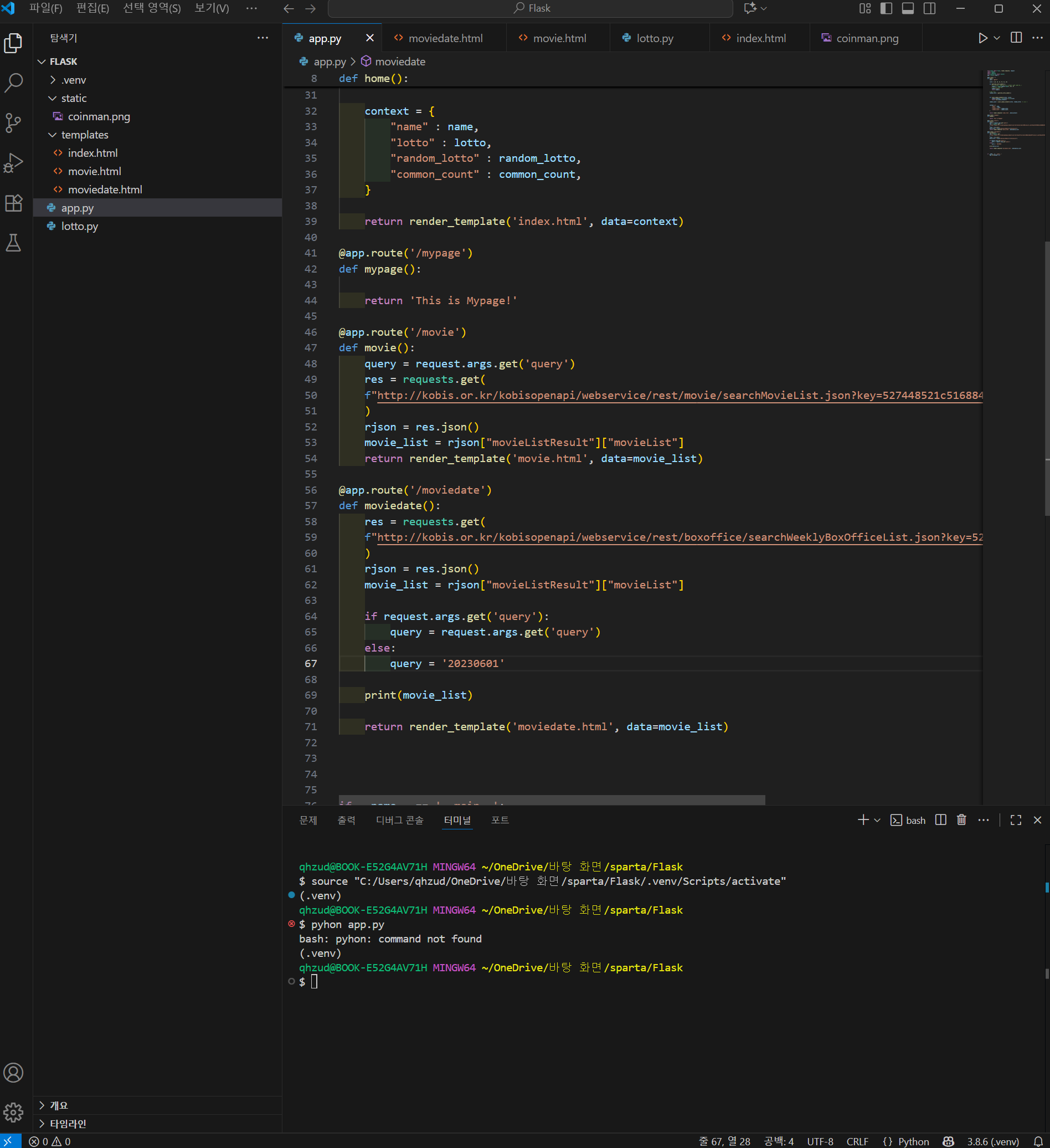Screen dimensions: 1050x1148
Task: Switch to the moviedate.html editor tab
Action: (445, 38)
